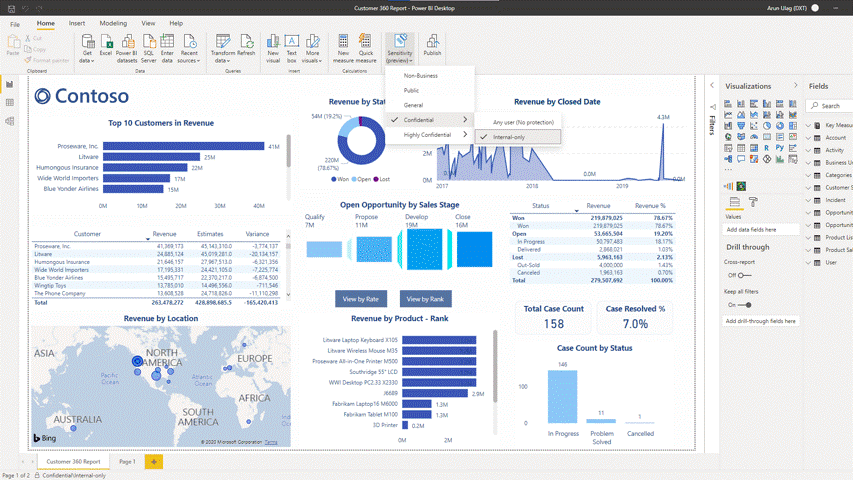Open Transform data dropdown
Screen dimensions: 853x480
[x=222, y=48]
